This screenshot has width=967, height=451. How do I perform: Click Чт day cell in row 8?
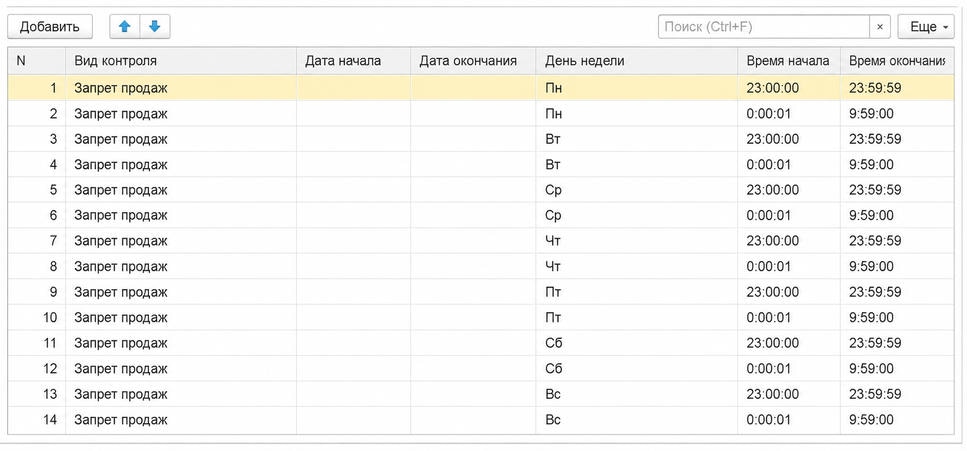(636, 267)
